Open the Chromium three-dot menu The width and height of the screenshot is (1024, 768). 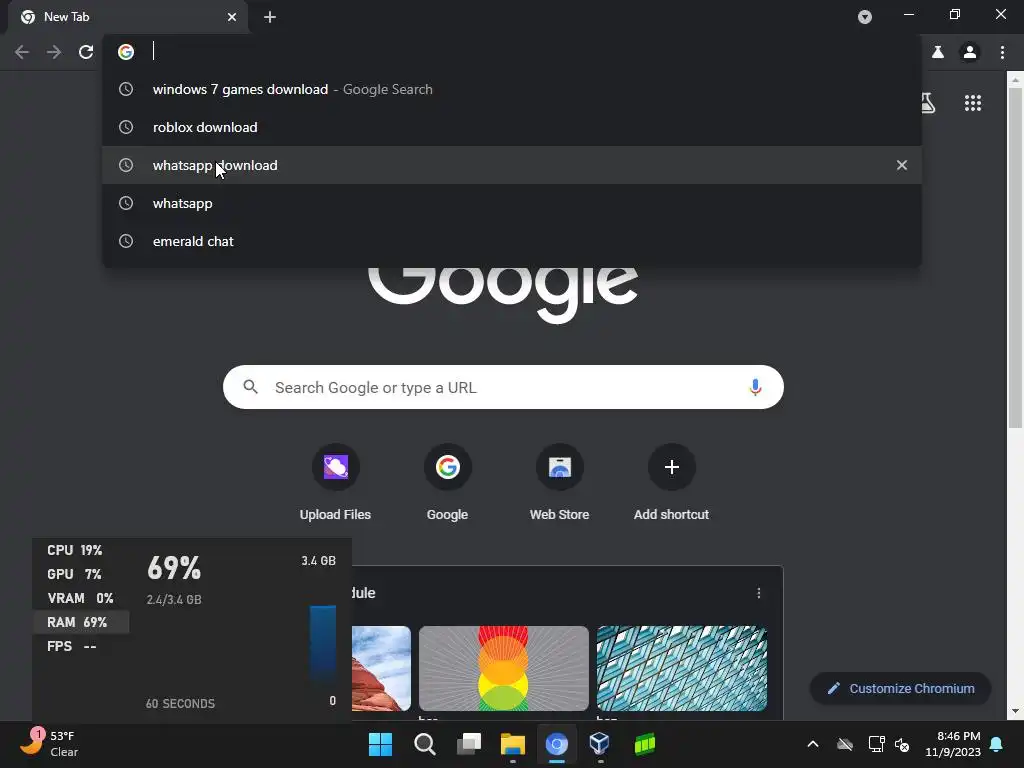coord(1002,52)
